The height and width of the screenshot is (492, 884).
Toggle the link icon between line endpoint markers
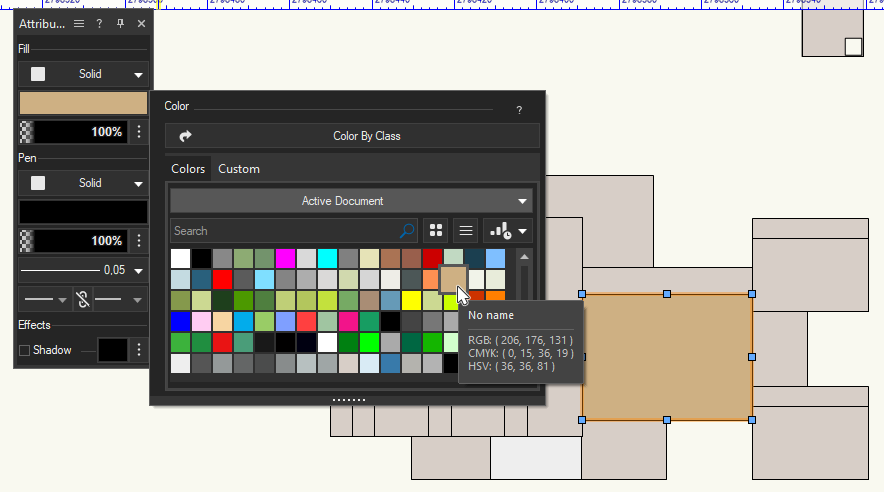point(83,299)
